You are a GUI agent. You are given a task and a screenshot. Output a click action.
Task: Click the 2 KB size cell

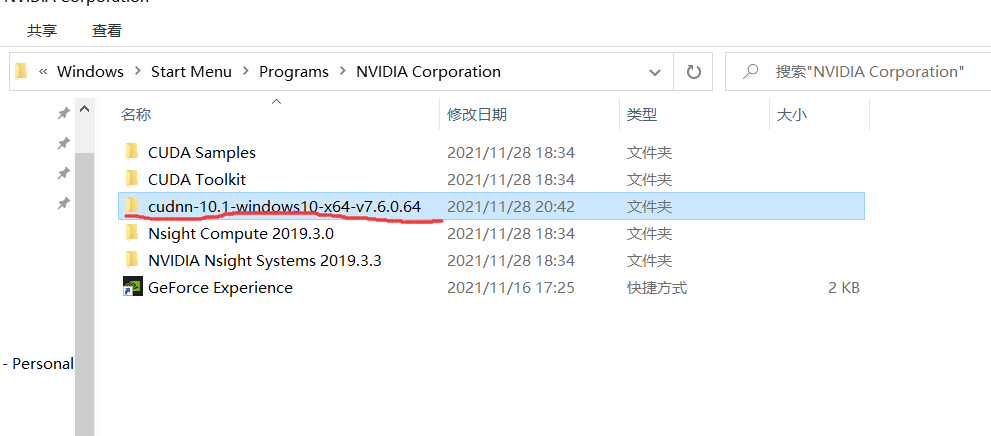coord(844,288)
